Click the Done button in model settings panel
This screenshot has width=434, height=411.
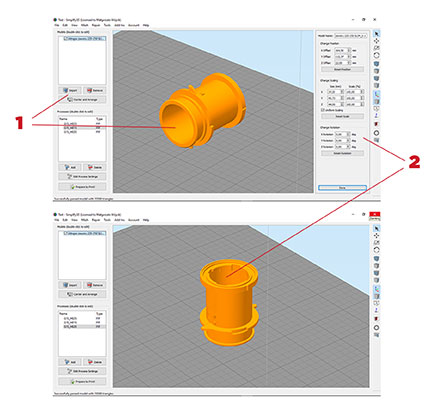[342, 188]
